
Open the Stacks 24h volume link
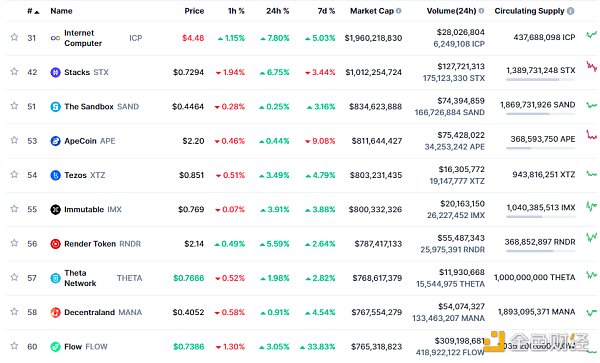[x=461, y=67]
